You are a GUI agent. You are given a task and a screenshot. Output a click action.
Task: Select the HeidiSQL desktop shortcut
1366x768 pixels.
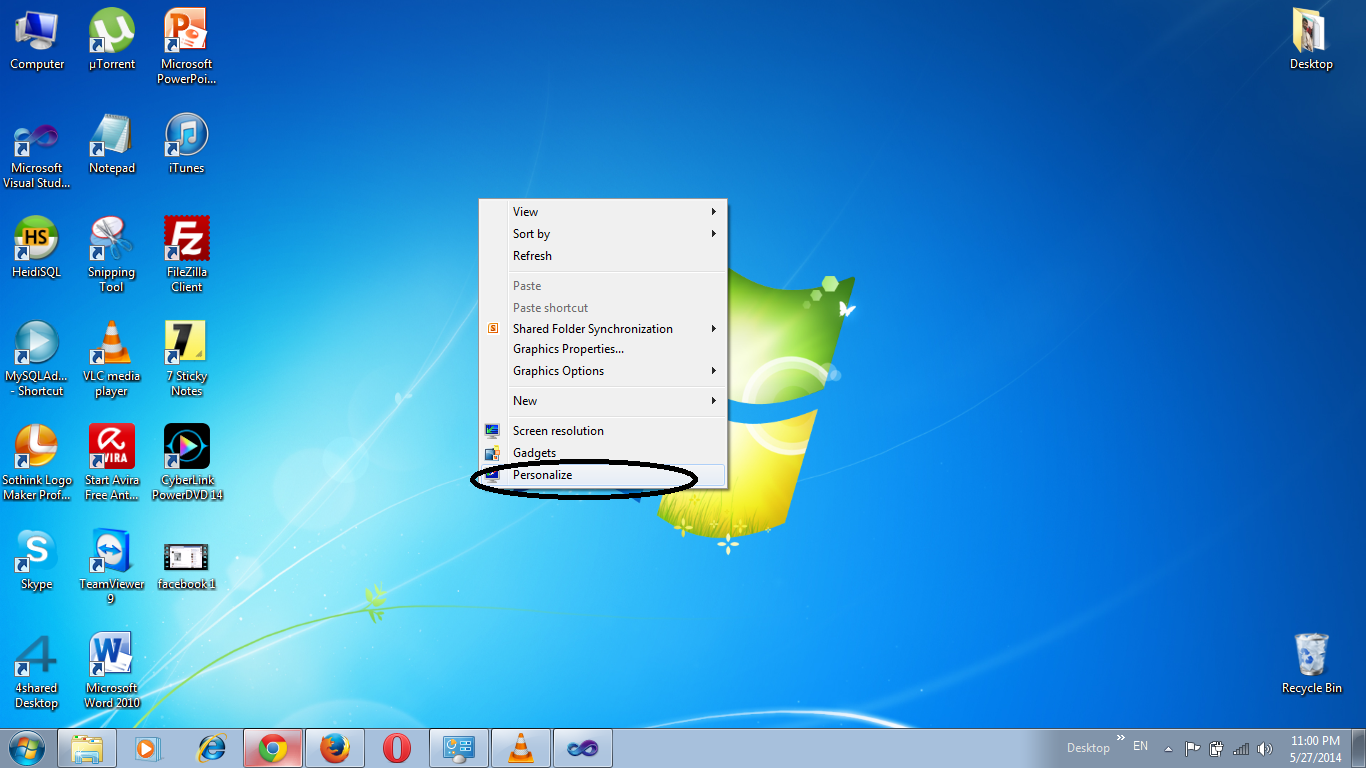point(37,248)
